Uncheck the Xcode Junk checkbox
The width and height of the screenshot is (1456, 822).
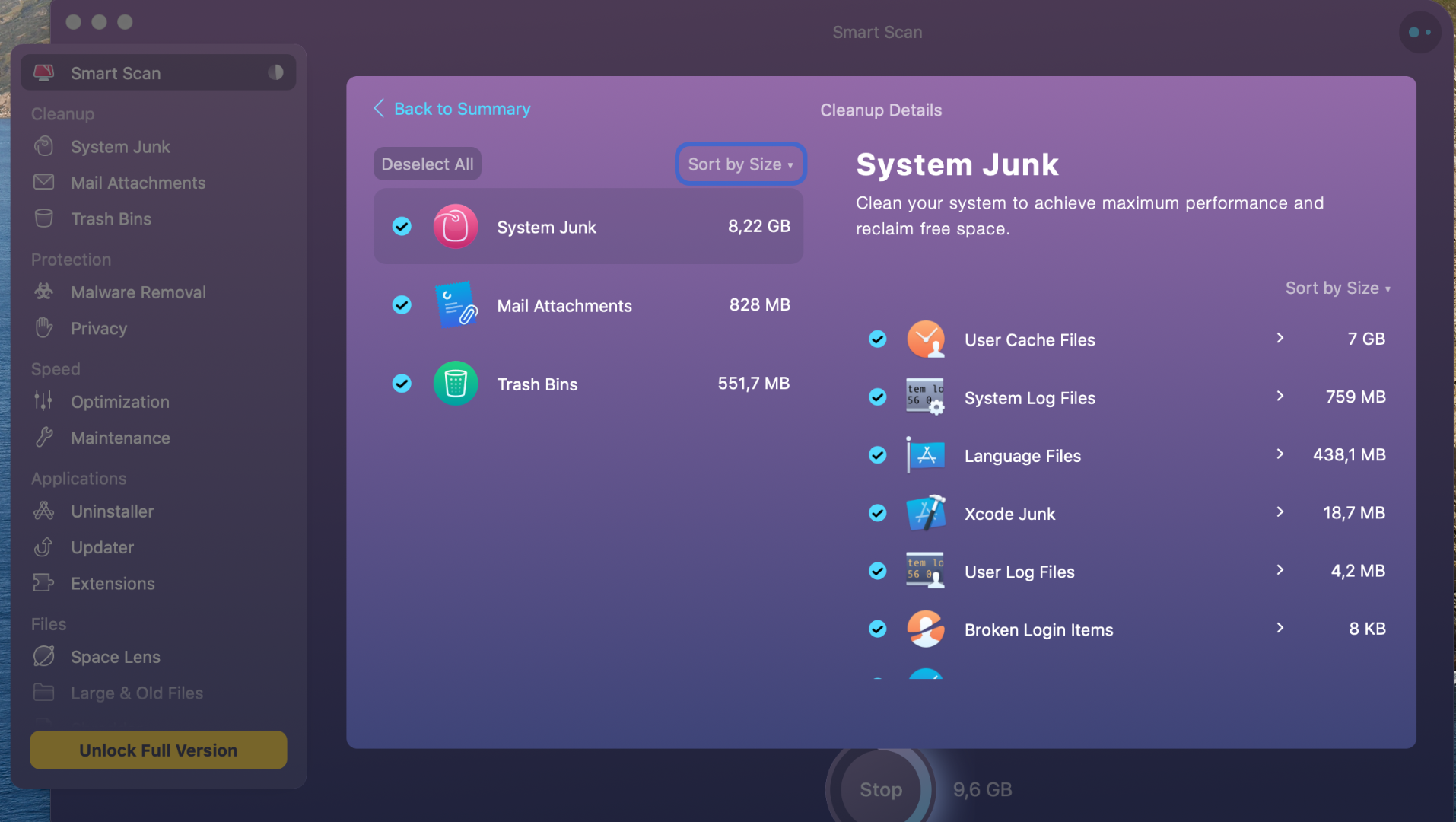(878, 512)
